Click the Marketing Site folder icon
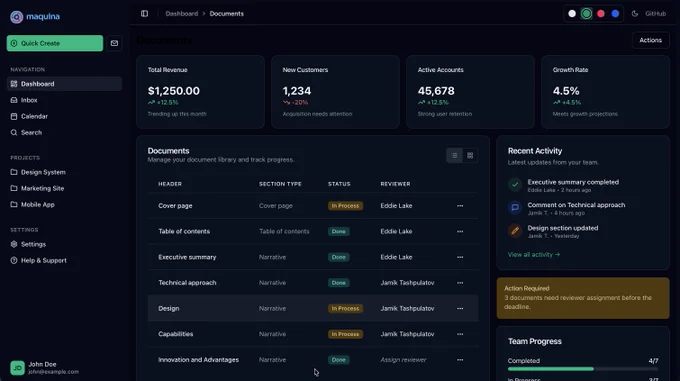The width and height of the screenshot is (680, 381). (14, 188)
